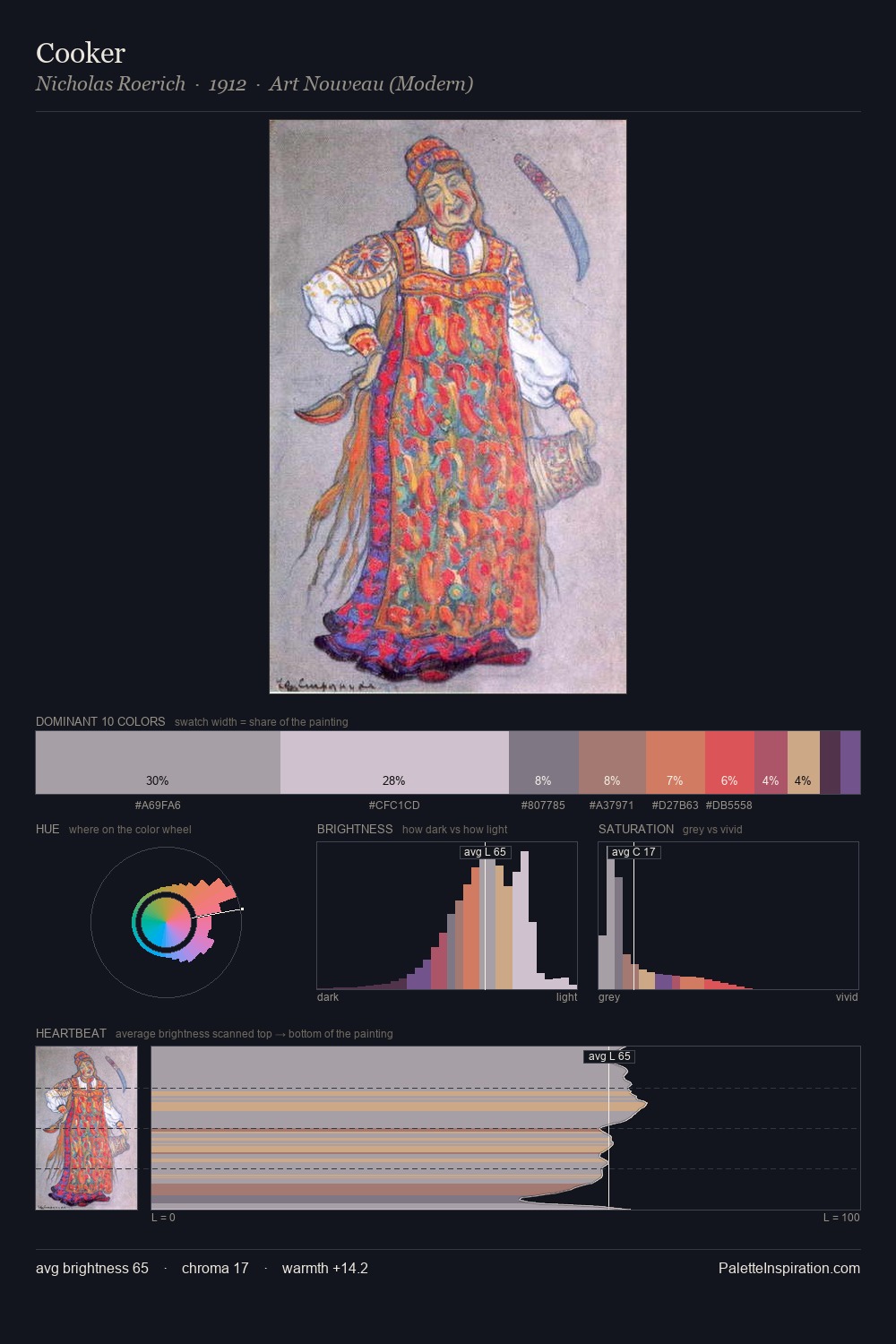Click hex label '#A37971'
The width and height of the screenshot is (896, 1344).
click(611, 805)
